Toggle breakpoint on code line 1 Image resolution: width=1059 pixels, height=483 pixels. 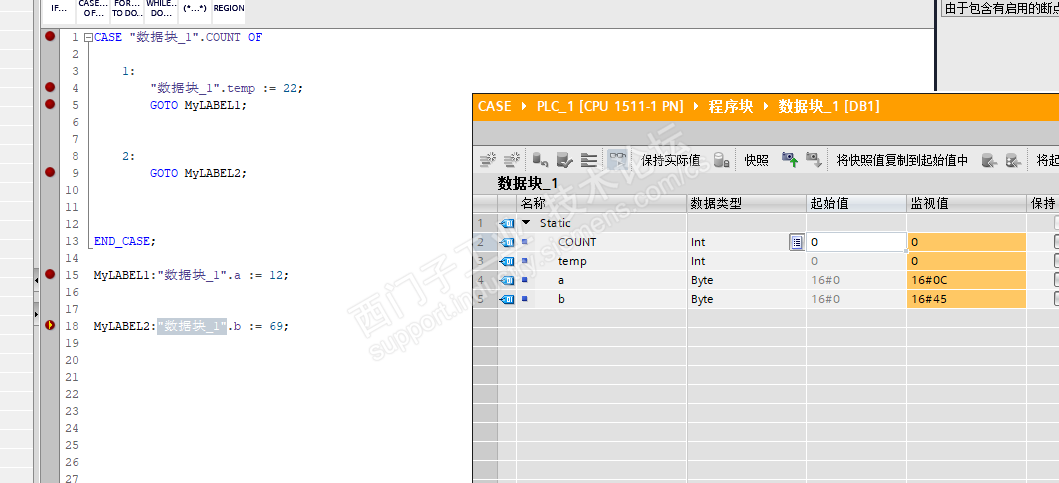(50, 36)
